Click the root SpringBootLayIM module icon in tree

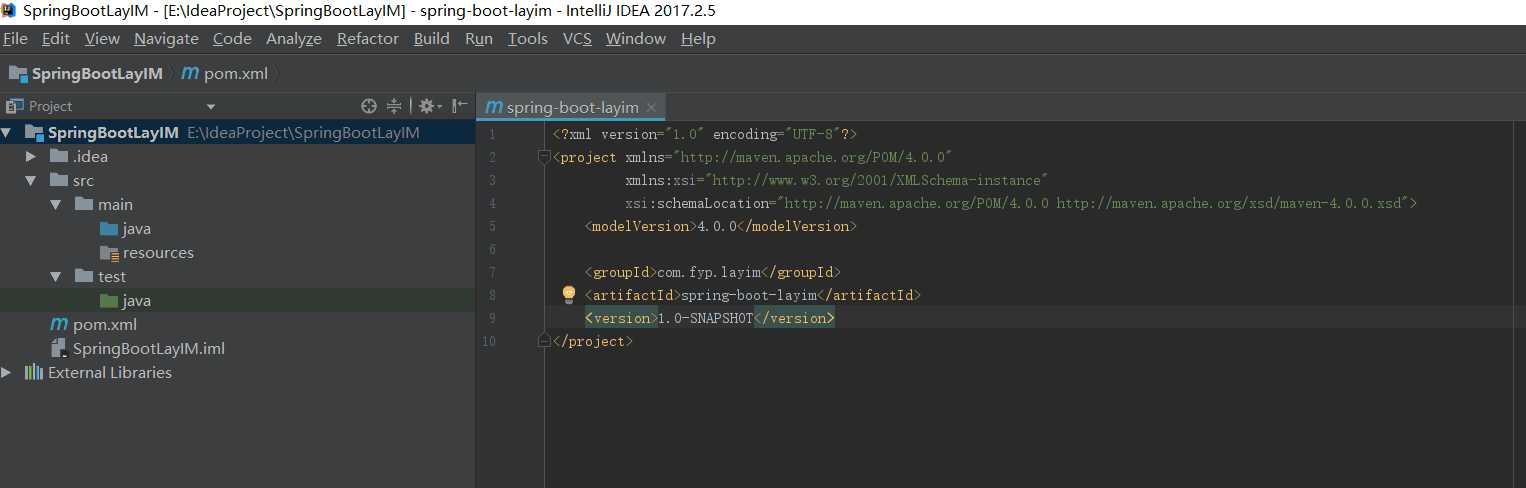coord(34,132)
